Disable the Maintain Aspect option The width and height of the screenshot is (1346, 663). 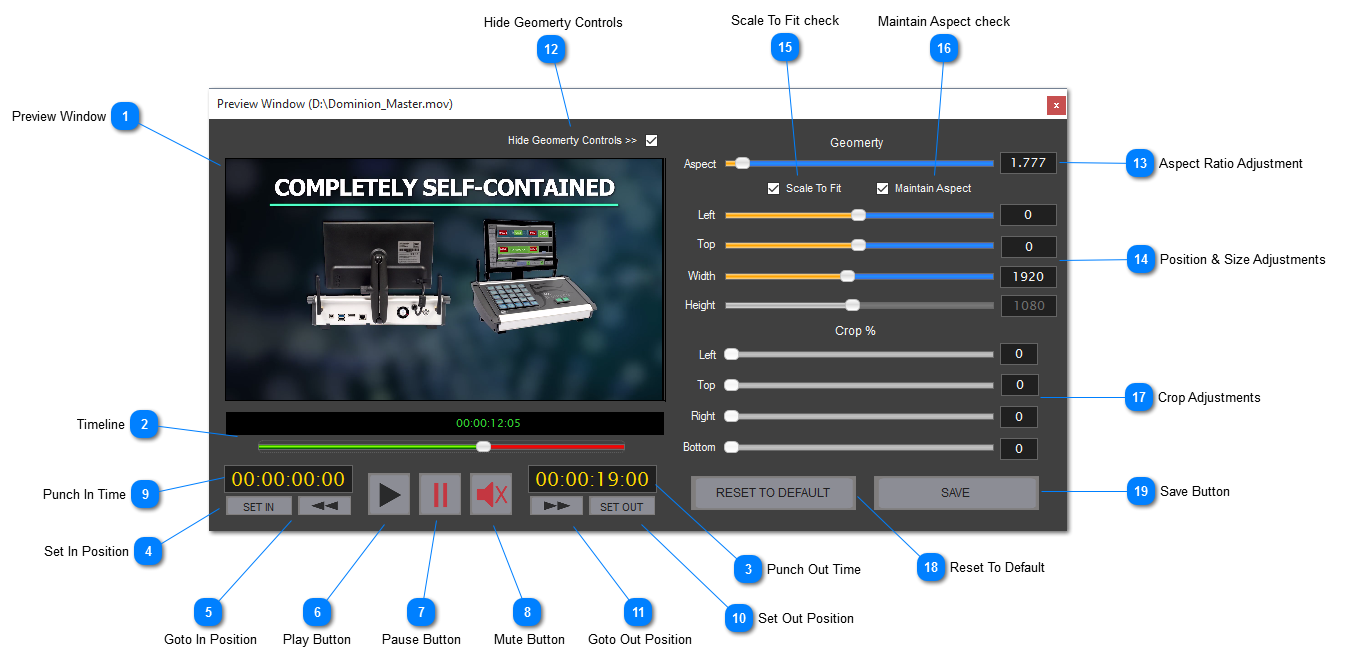click(882, 187)
